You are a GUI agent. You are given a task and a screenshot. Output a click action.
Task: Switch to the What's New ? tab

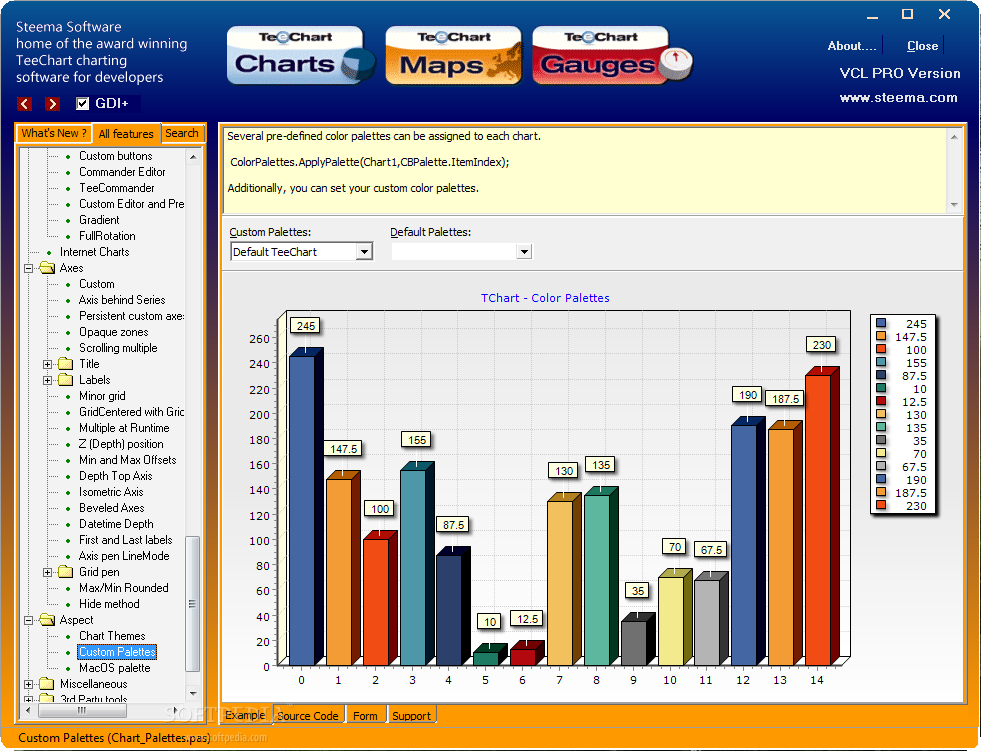[x=54, y=133]
